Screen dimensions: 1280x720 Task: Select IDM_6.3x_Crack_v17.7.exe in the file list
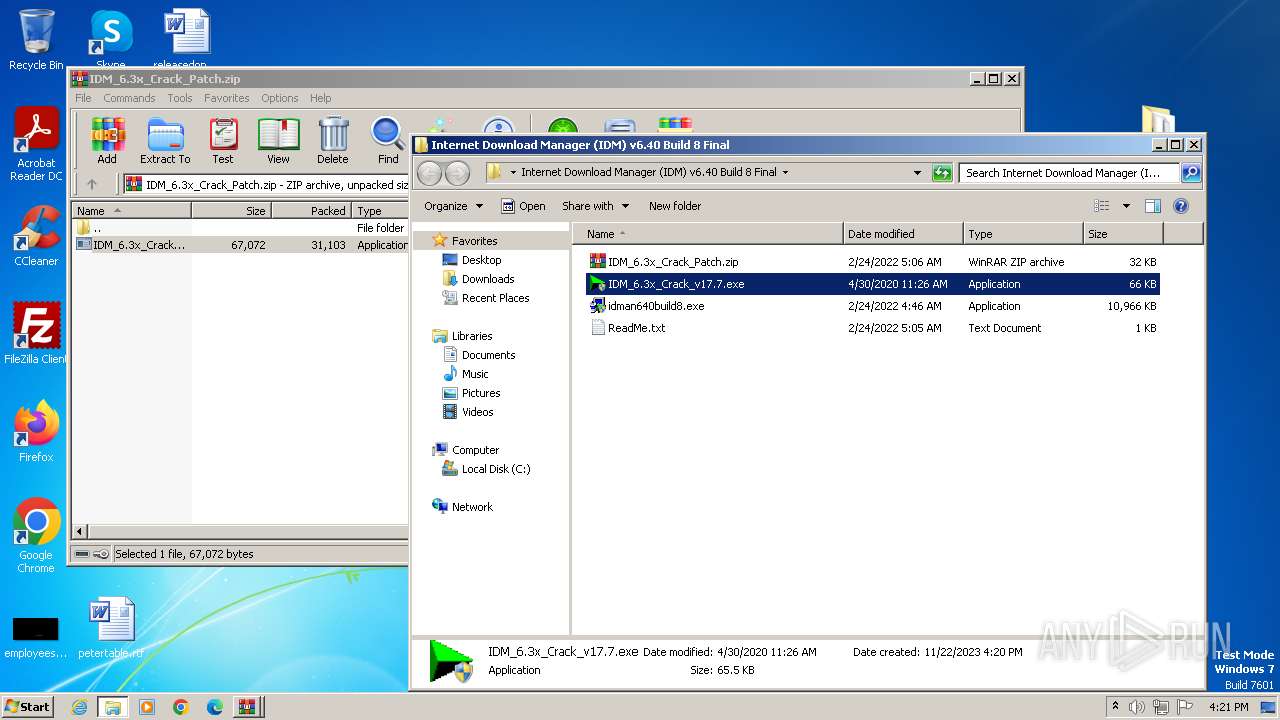[x=872, y=284]
